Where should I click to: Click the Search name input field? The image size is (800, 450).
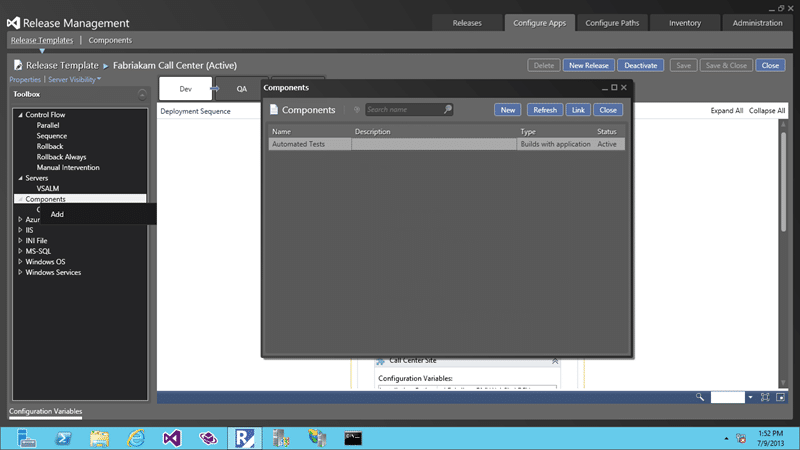pos(404,109)
